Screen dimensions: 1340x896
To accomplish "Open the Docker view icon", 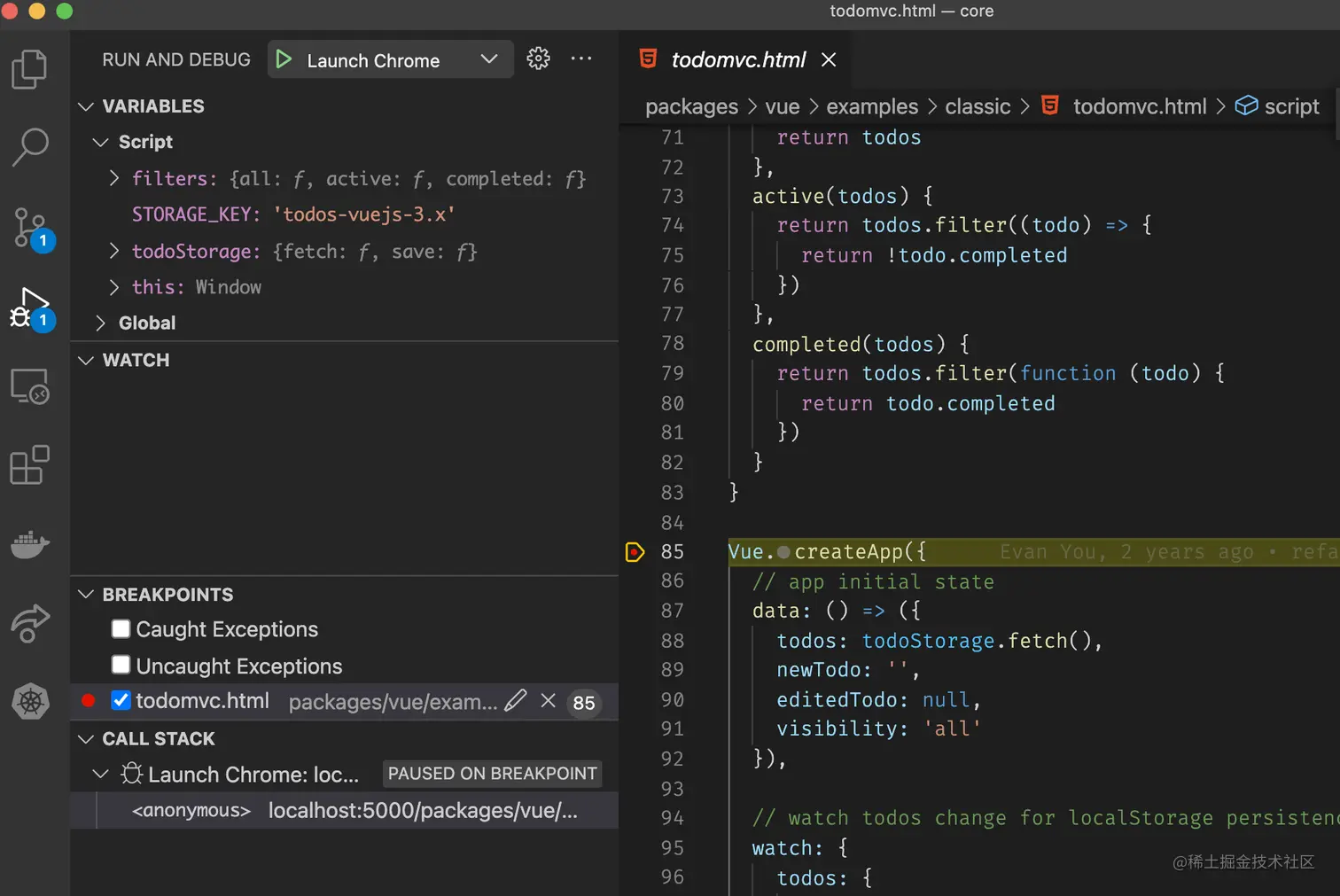I will coord(29,544).
